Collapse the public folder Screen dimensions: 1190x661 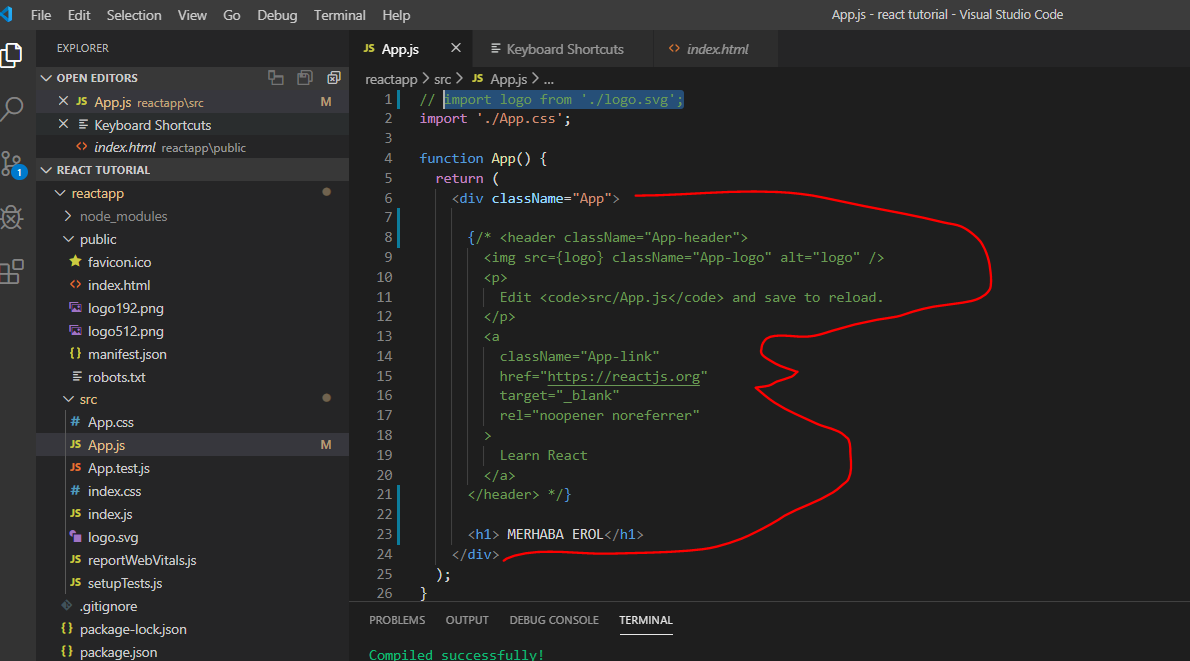click(x=97, y=239)
